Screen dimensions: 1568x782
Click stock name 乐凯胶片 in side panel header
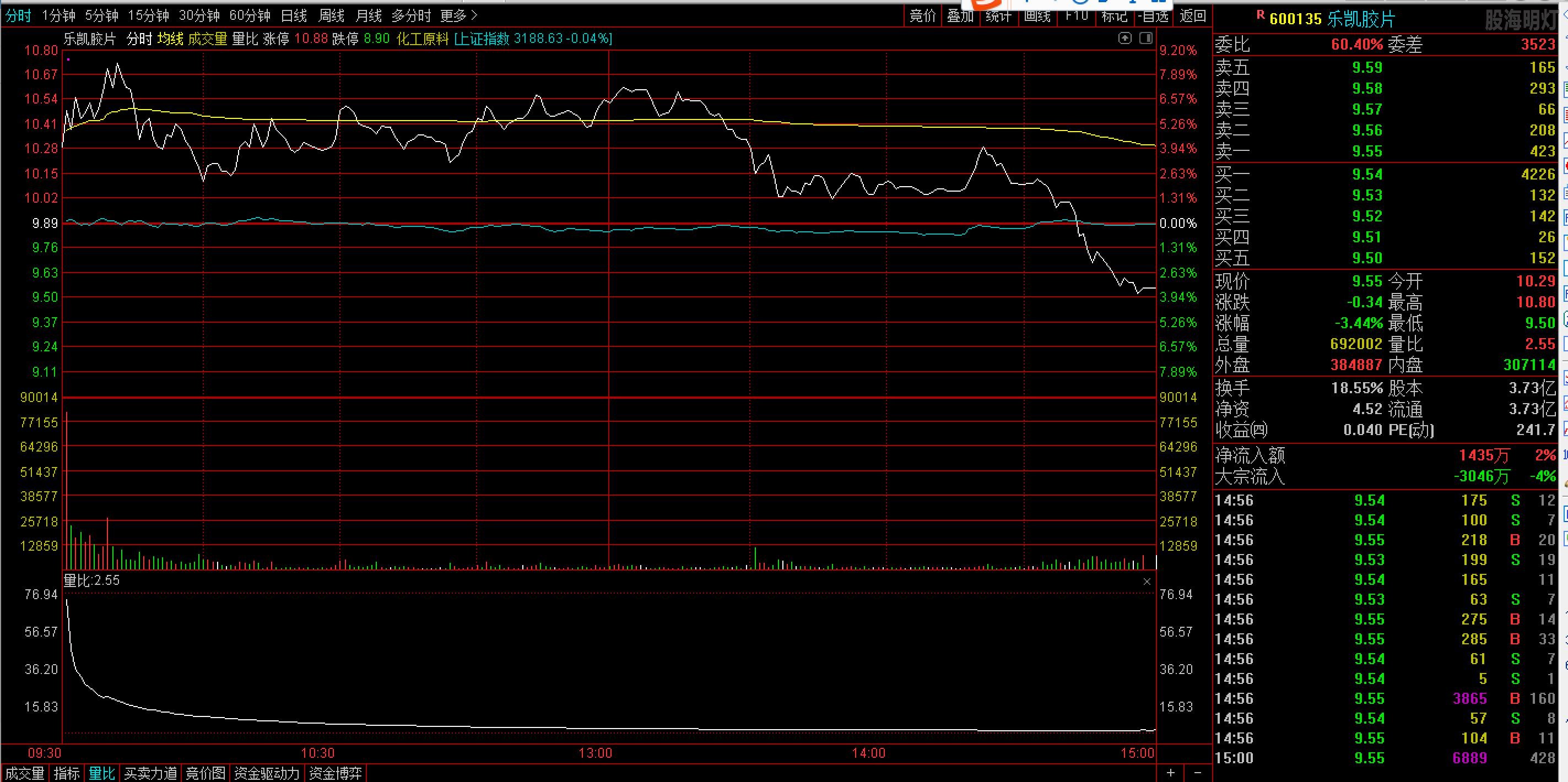1360,19
